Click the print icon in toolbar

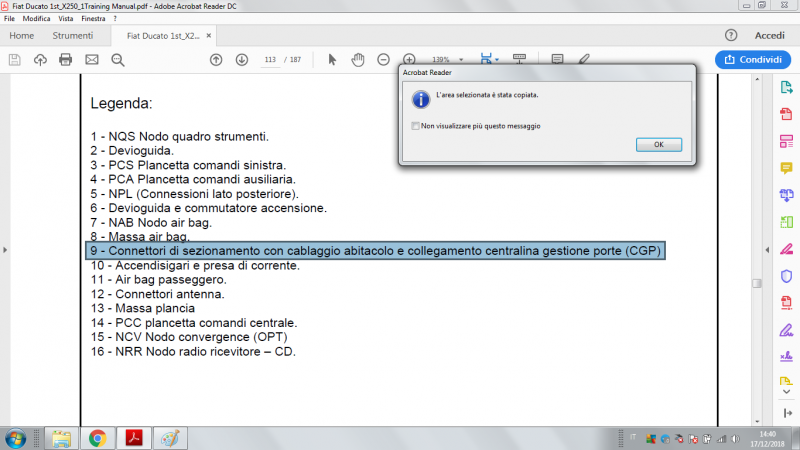click(x=66, y=60)
